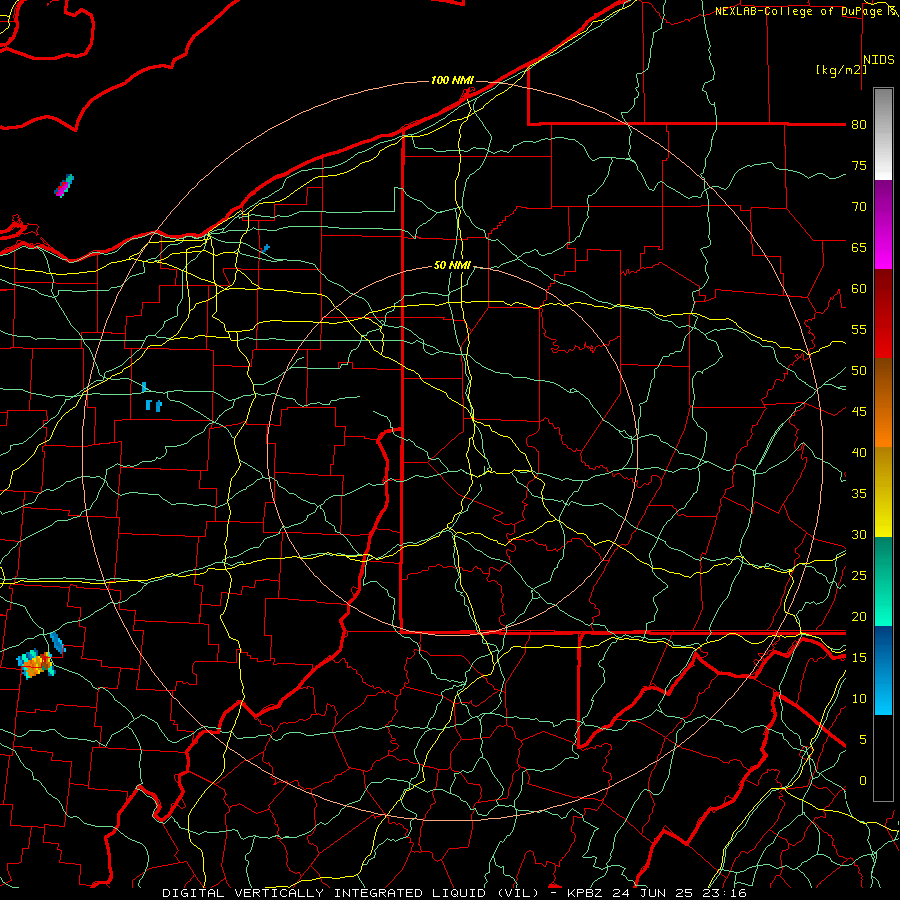Click the KPBZ radar site identifier
Image resolution: width=900 pixels, height=900 pixels.
point(585,893)
